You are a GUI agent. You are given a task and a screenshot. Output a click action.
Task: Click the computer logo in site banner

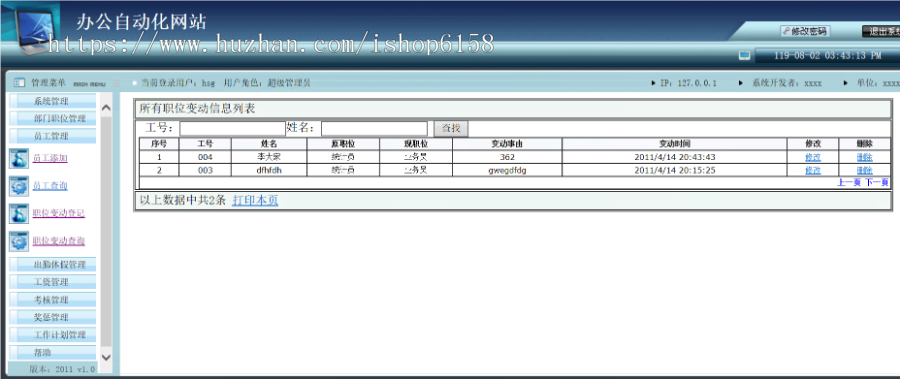coord(36,30)
